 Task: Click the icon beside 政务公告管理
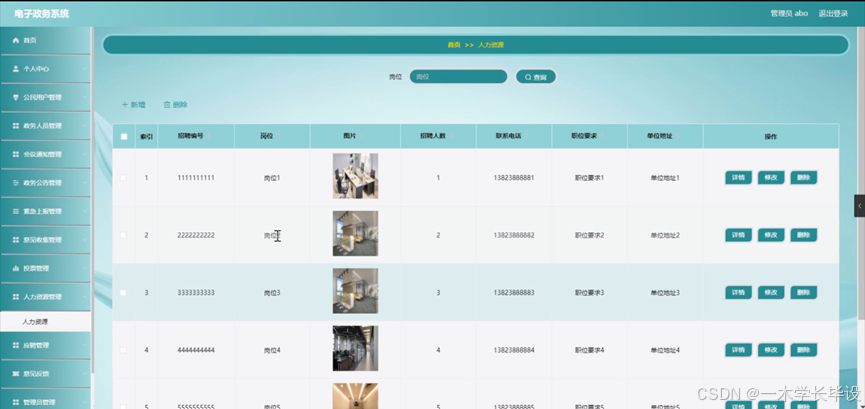click(x=15, y=183)
